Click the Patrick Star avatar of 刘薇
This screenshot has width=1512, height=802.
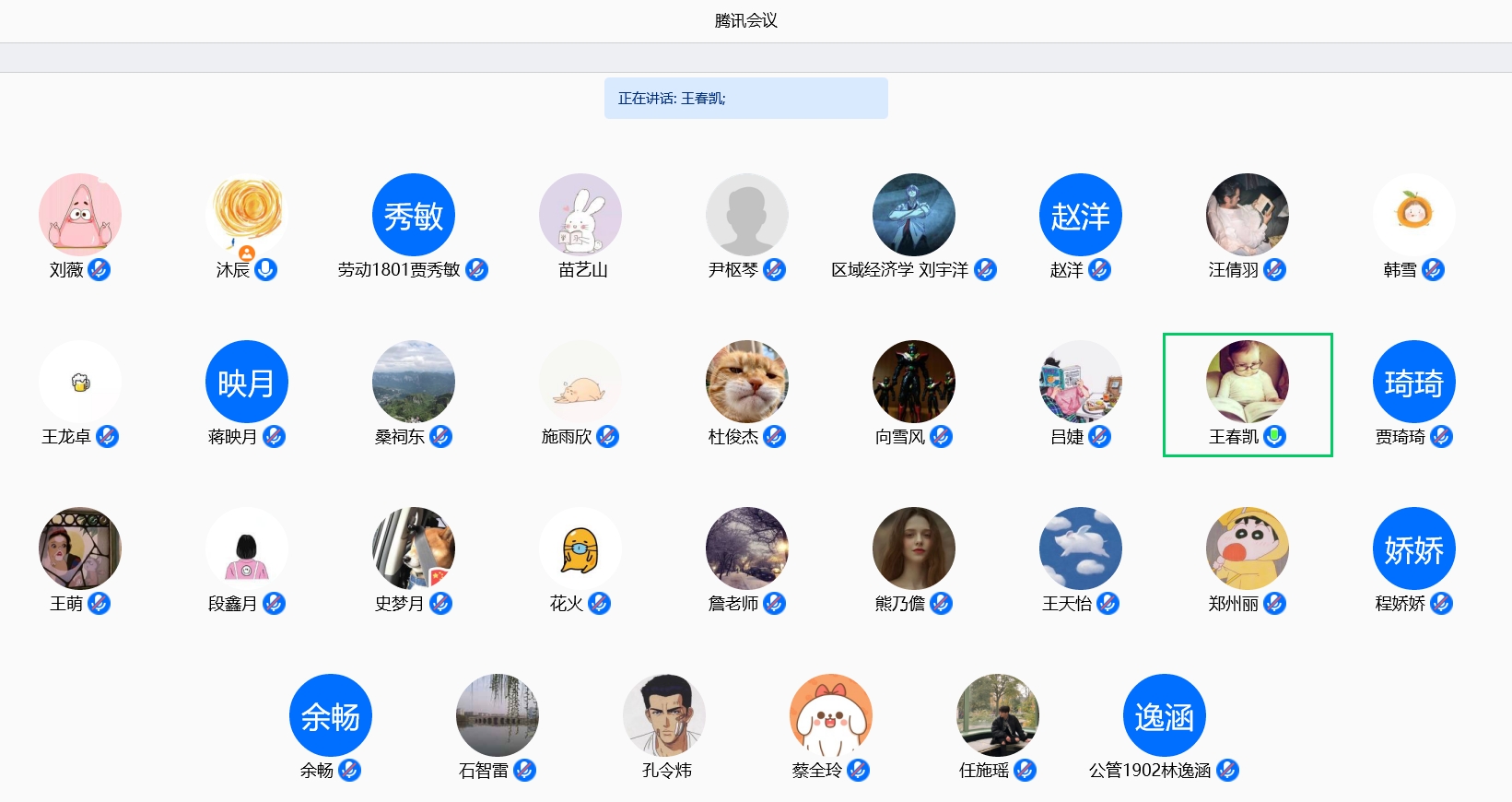coord(80,215)
